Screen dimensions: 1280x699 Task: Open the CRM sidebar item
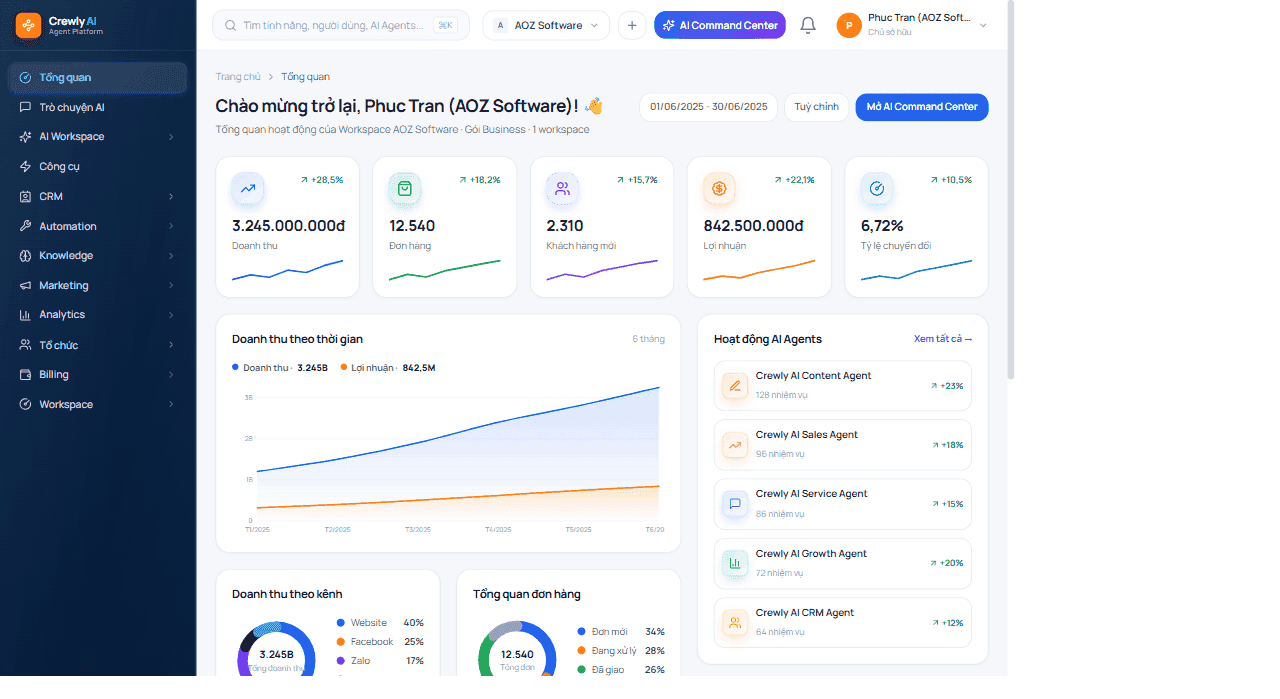97,197
